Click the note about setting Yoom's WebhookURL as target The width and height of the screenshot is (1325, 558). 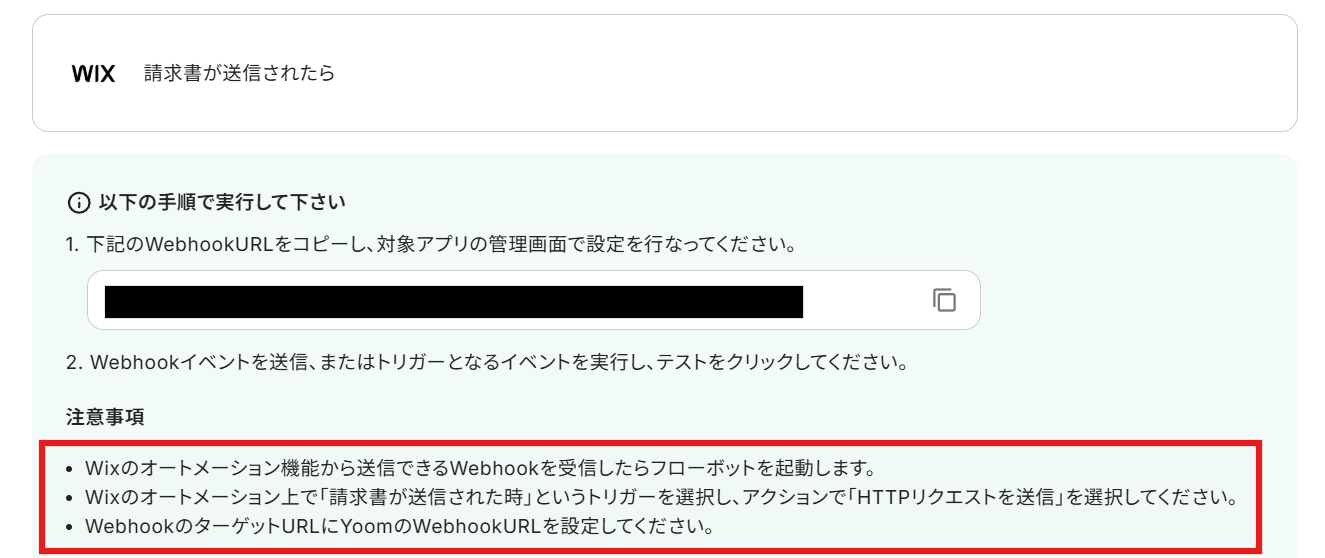pyautogui.click(x=399, y=526)
